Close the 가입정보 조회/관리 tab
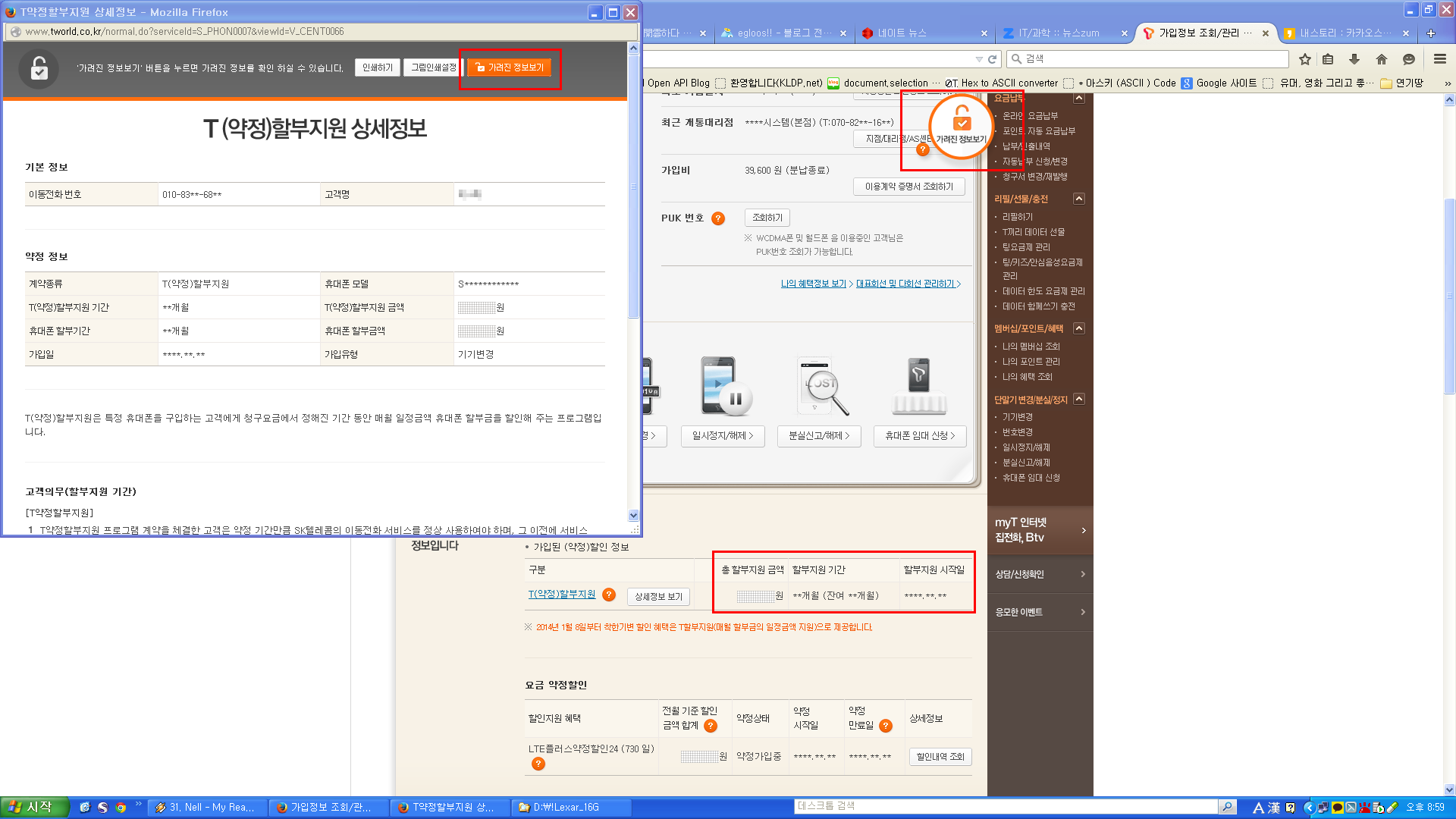This screenshot has width=1456, height=819. click(x=1266, y=33)
